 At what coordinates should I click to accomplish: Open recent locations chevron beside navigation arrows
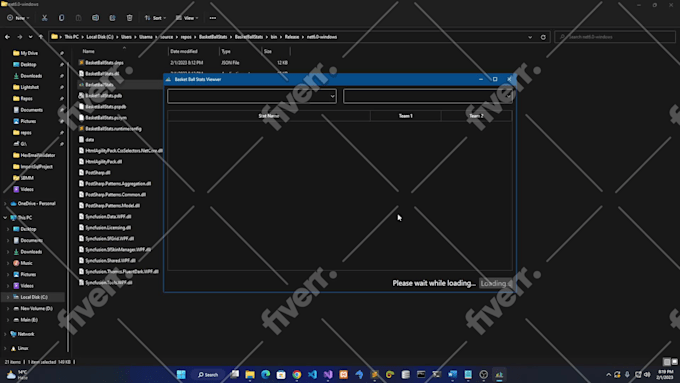(30, 37)
